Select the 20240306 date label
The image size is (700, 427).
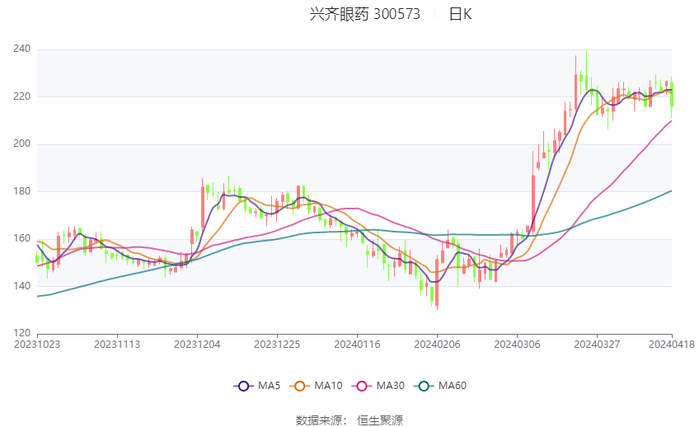point(517,343)
